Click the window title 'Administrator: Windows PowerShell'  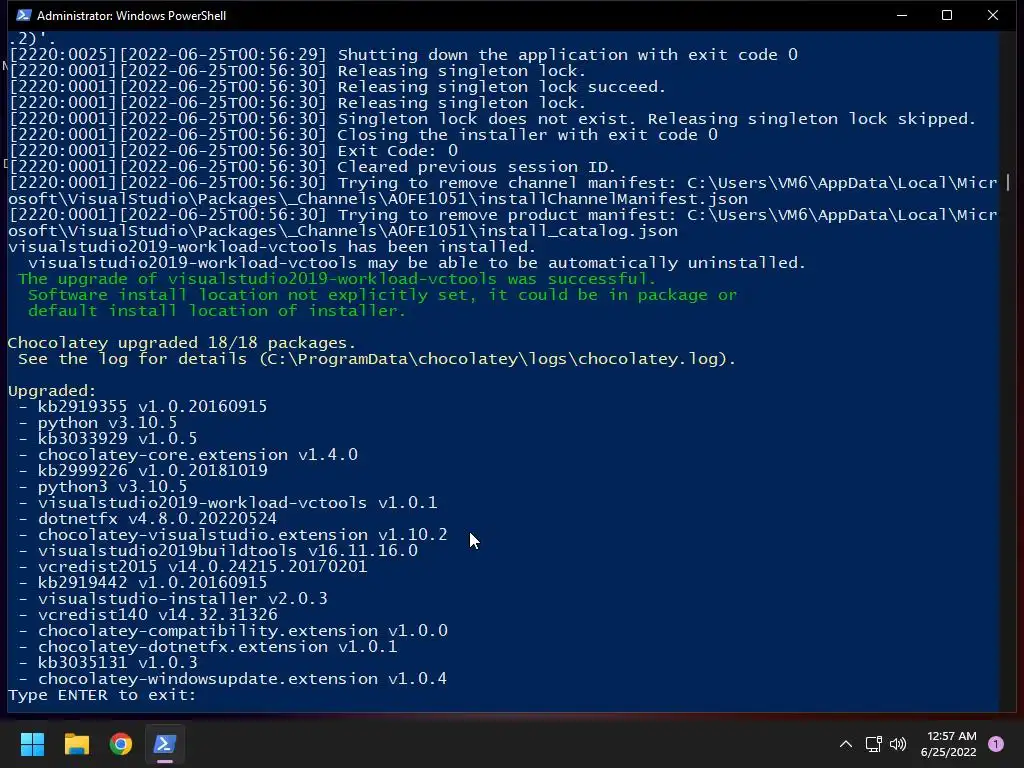click(131, 16)
